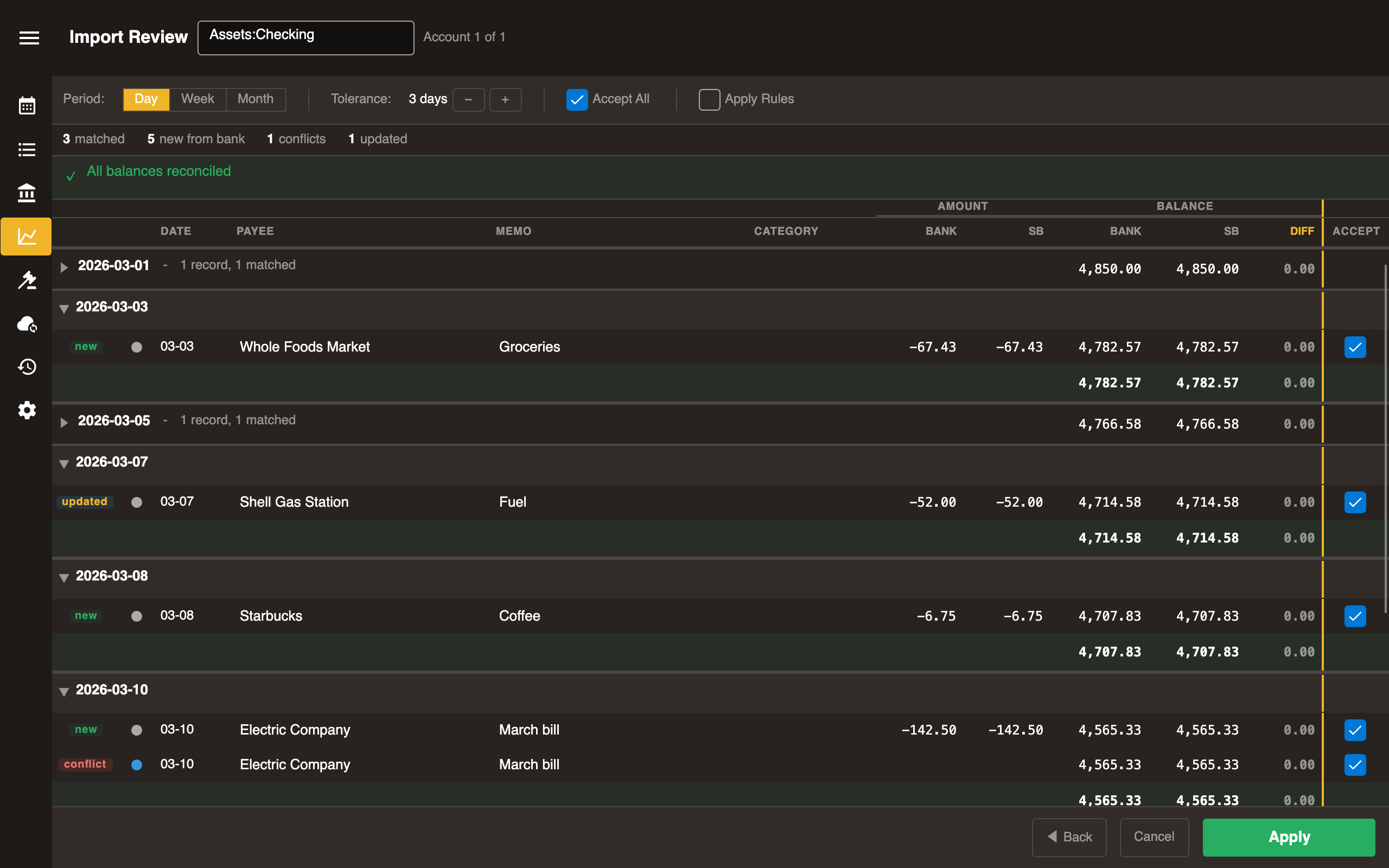This screenshot has height=868, width=1389.
Task: Click the ACCEPT column header
Action: point(1356,231)
